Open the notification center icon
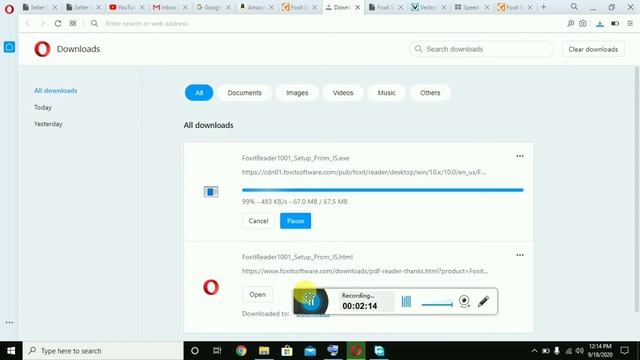Image resolution: width=640 pixels, height=360 pixels. click(x=624, y=351)
